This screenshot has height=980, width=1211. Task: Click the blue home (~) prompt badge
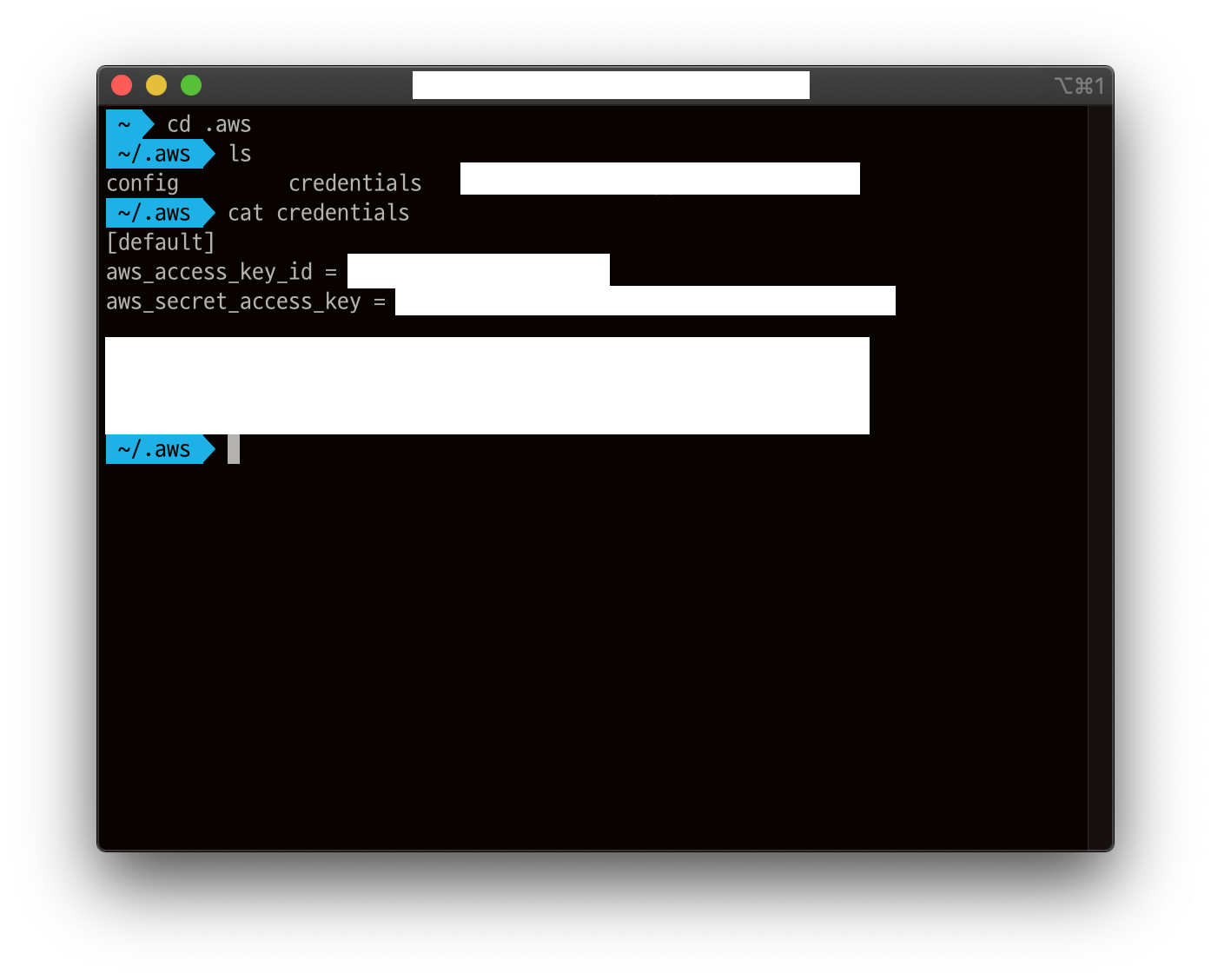(x=128, y=123)
